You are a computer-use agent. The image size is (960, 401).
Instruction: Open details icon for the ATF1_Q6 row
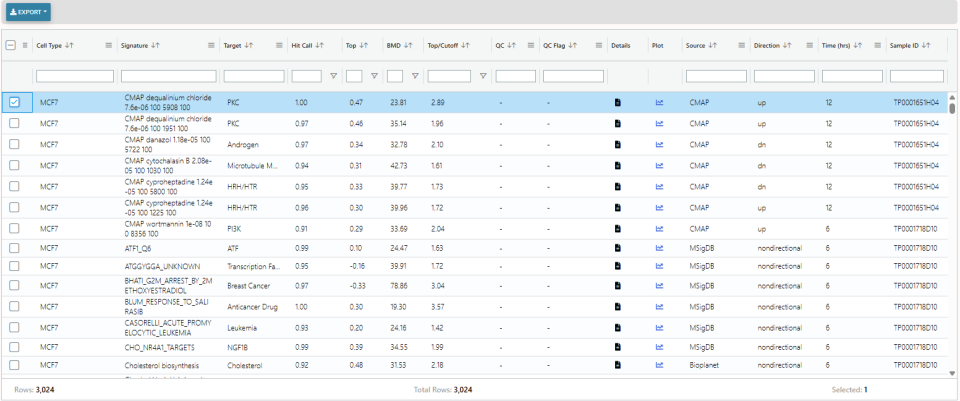pos(618,248)
